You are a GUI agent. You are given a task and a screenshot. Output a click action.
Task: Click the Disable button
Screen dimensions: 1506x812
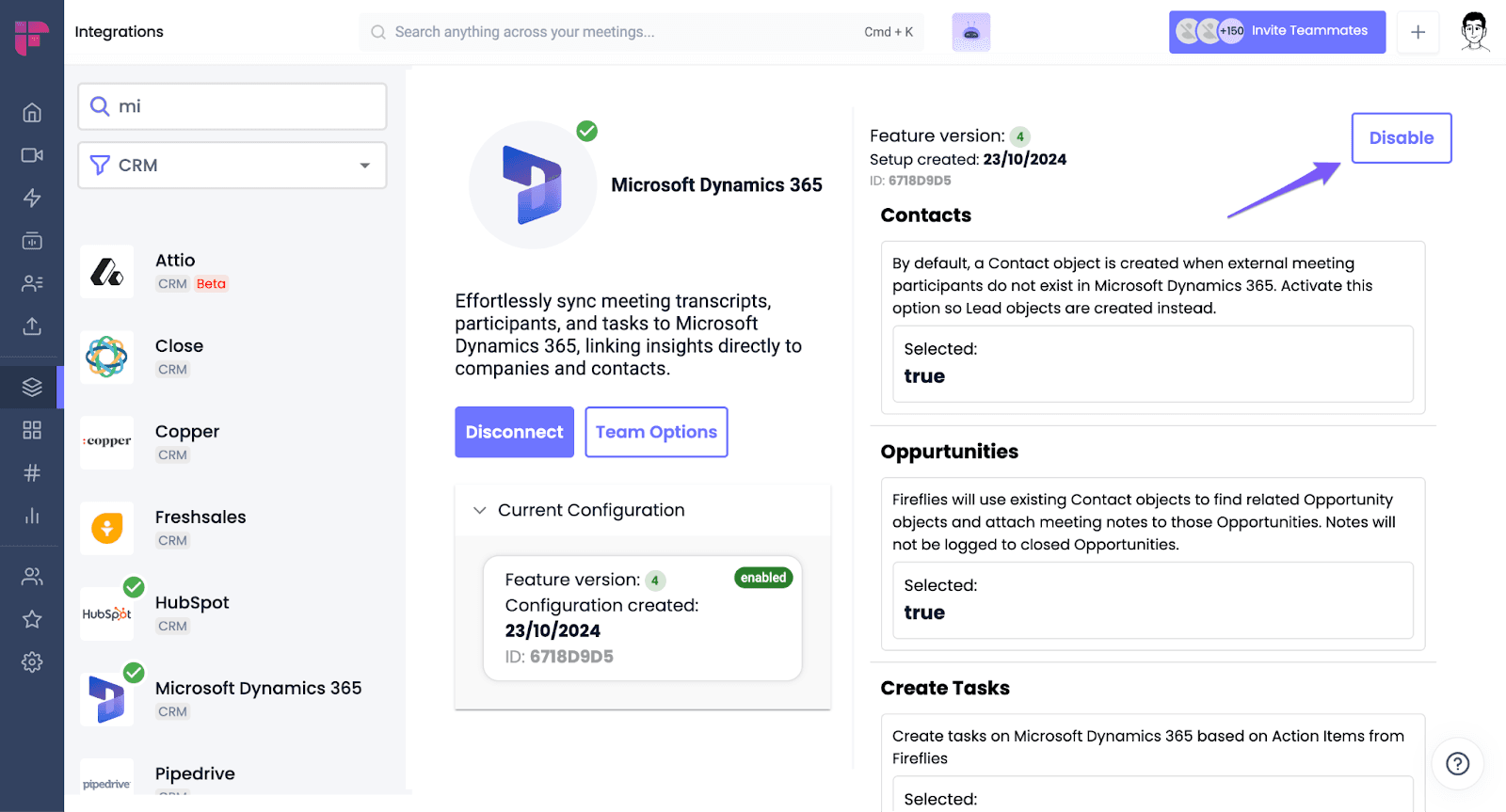[x=1402, y=138]
